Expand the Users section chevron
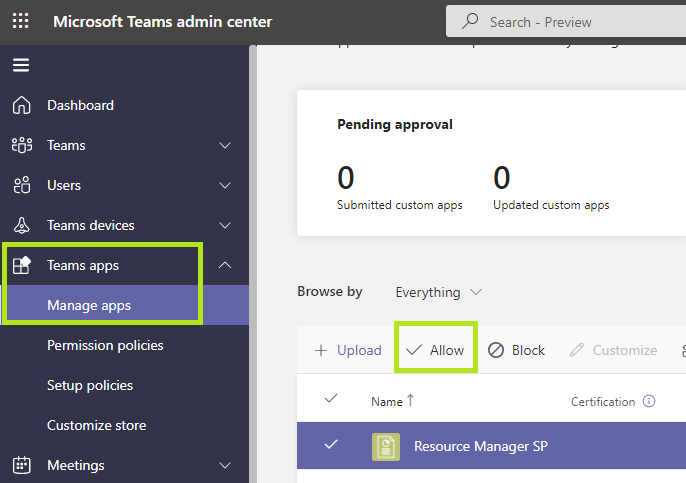686x483 pixels. tap(225, 185)
